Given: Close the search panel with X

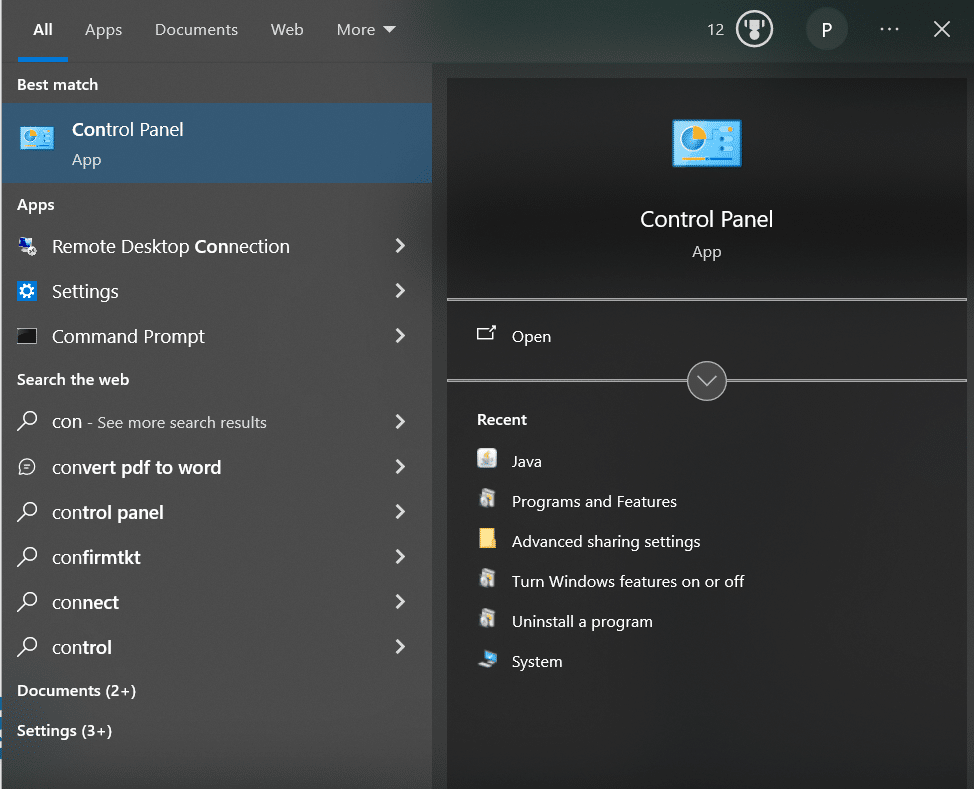Looking at the screenshot, I should 942,29.
